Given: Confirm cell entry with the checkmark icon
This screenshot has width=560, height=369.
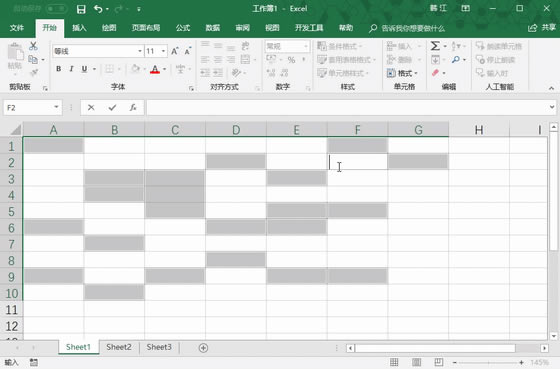Looking at the screenshot, I should [x=112, y=108].
